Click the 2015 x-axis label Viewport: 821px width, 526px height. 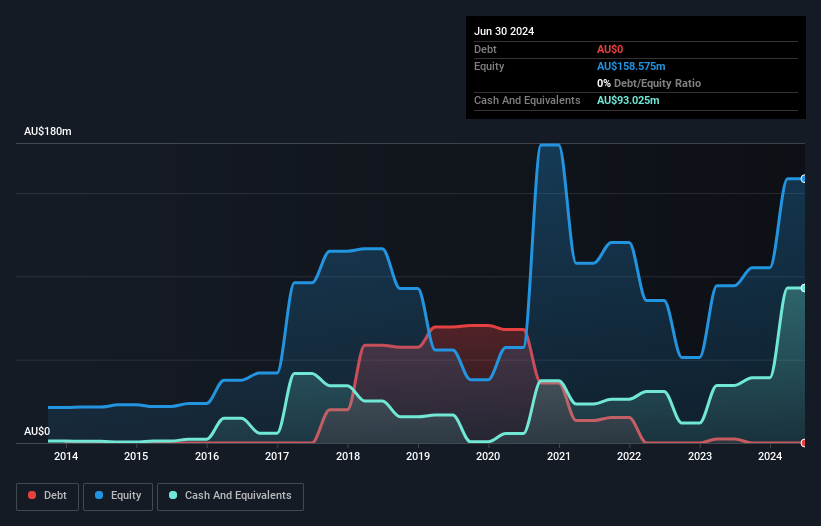136,456
